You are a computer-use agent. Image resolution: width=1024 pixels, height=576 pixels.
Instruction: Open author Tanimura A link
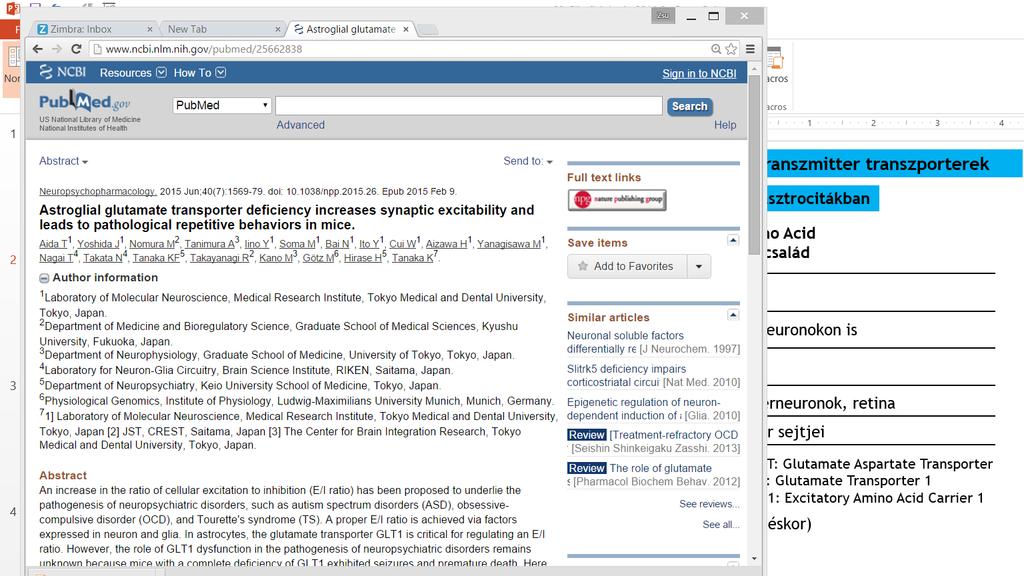pos(210,244)
